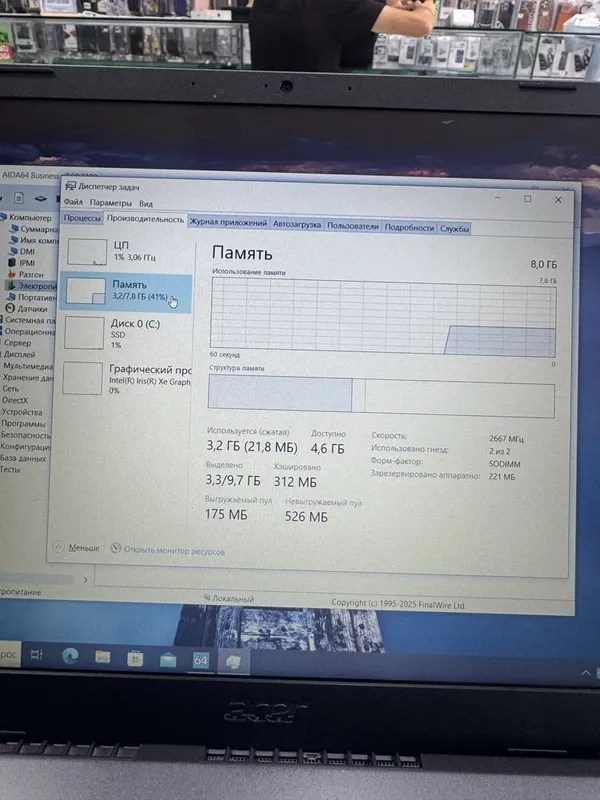Image resolution: width=600 pixels, height=800 pixels.
Task: Switch to the Процессы tab
Action: 82,218
